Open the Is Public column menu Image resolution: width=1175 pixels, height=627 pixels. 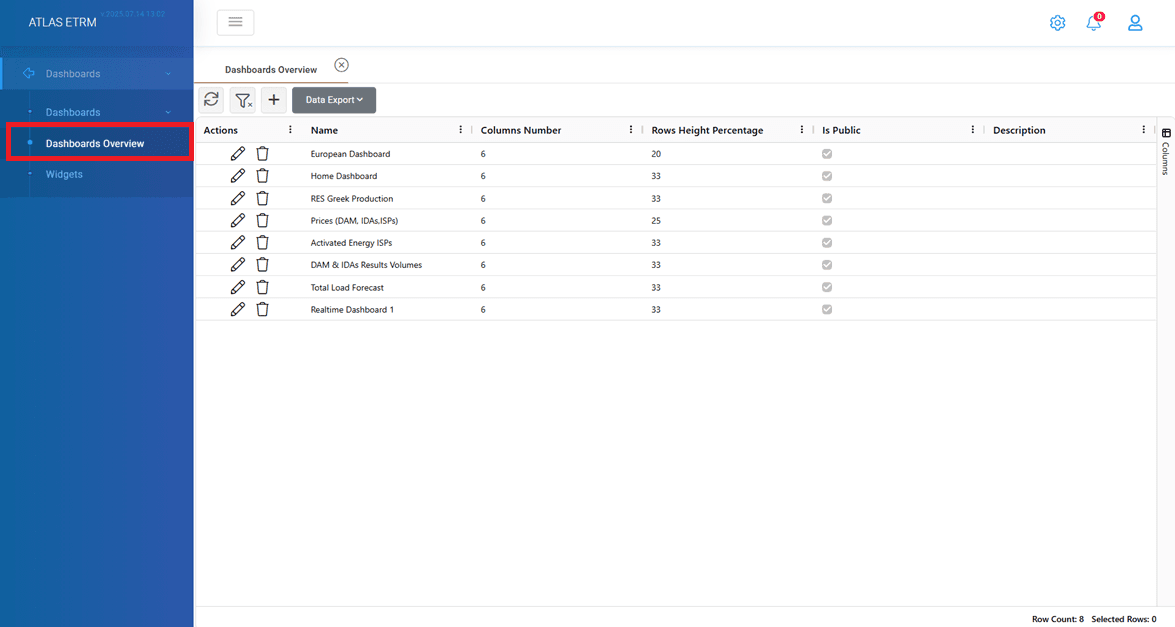coord(973,130)
